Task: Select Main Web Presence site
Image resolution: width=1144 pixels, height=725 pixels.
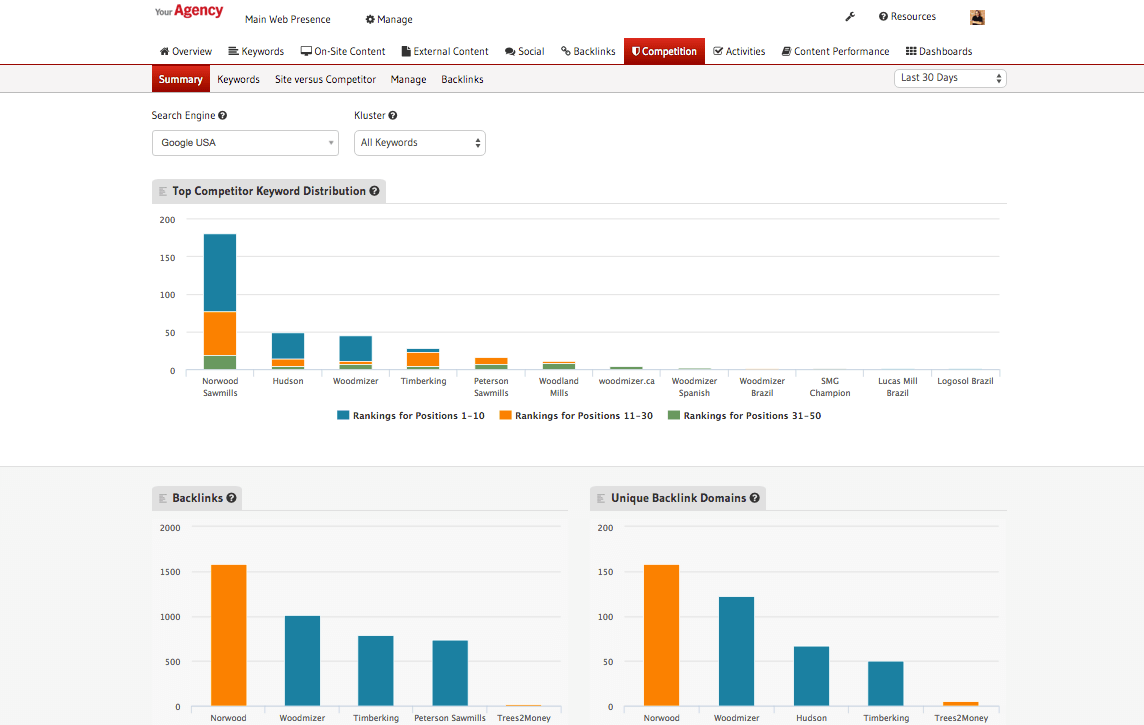Action: 287,19
